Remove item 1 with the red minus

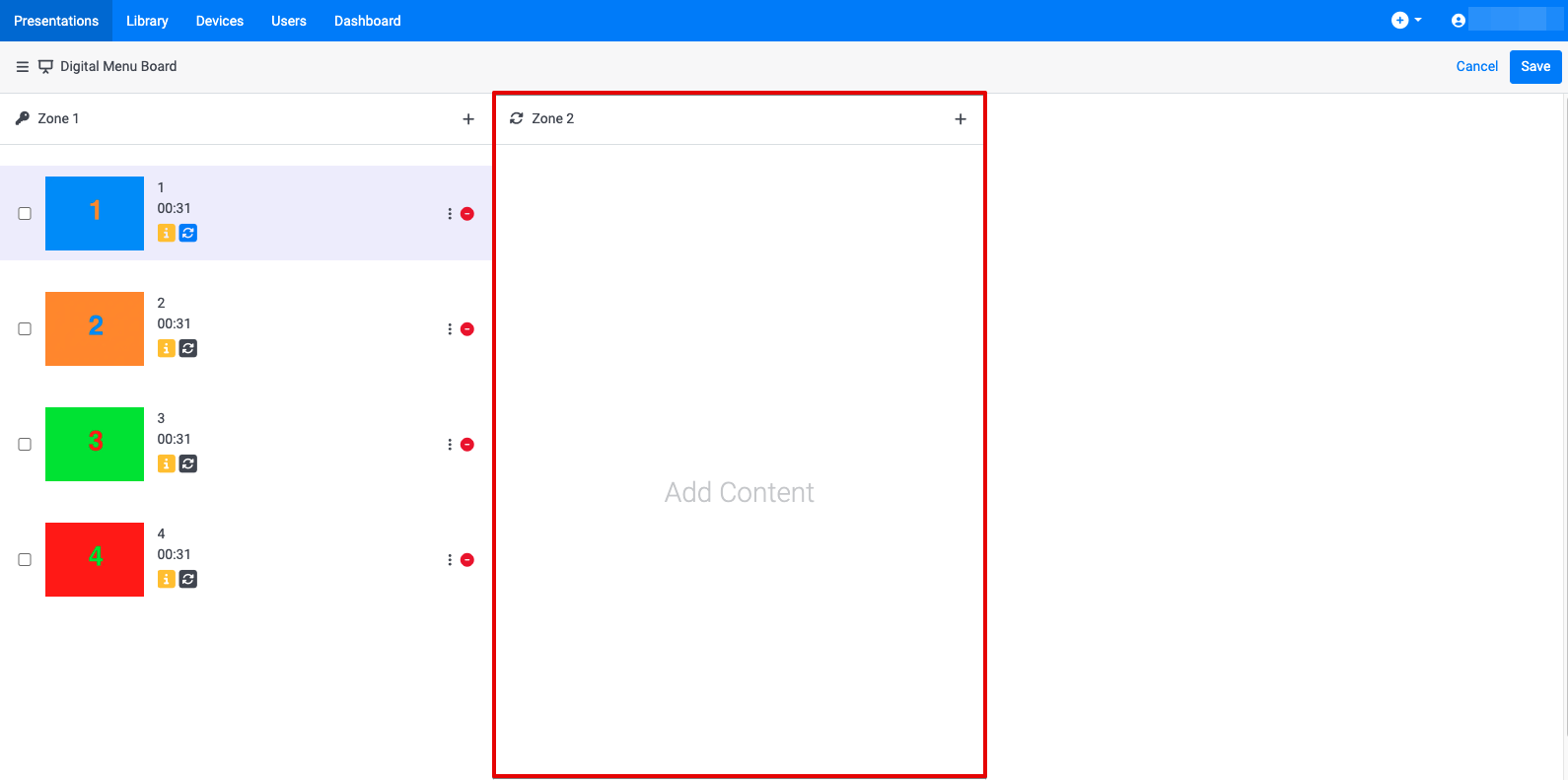467,214
